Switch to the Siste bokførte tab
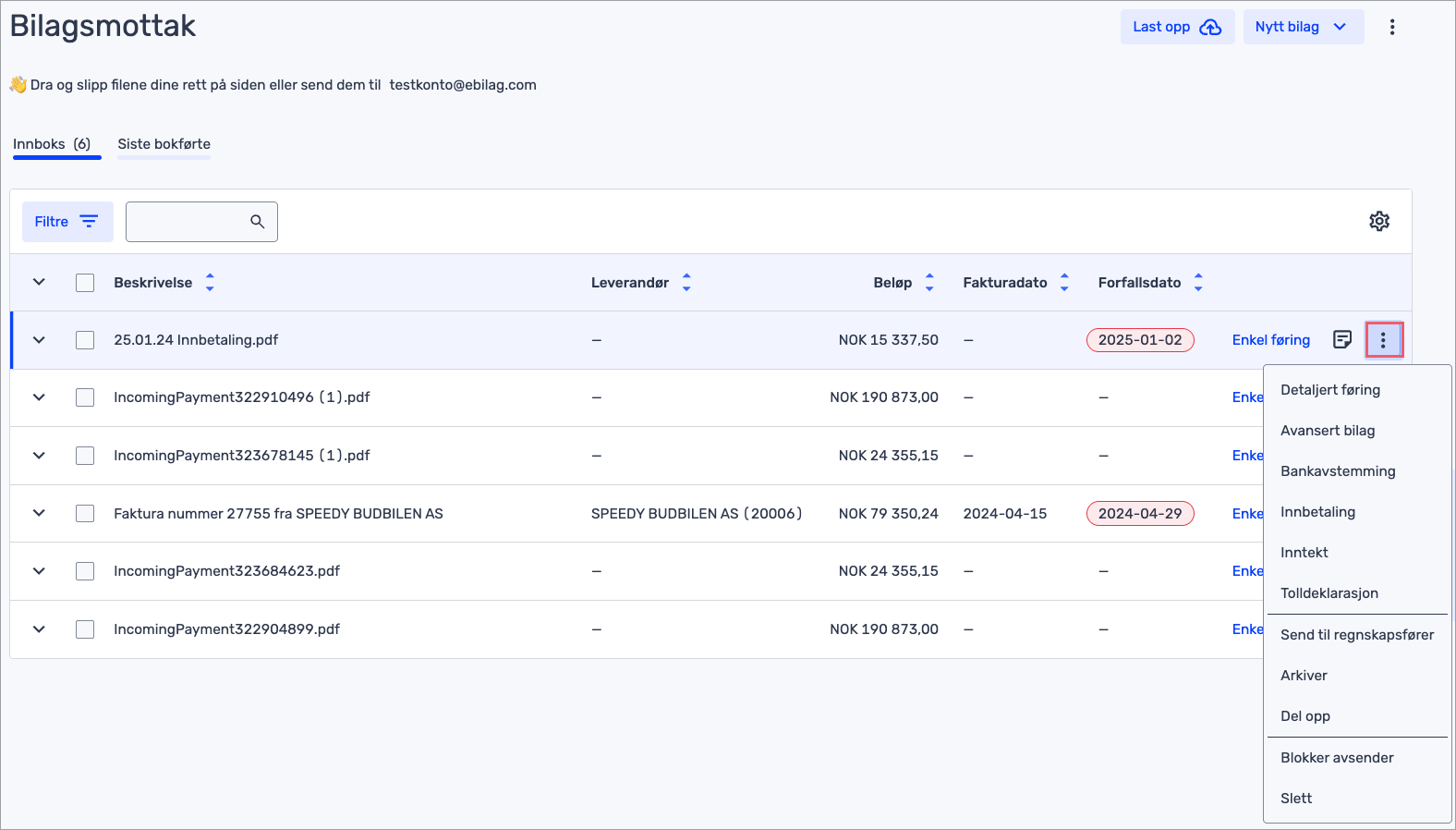Screen dimensions: 1456x830 click(164, 144)
